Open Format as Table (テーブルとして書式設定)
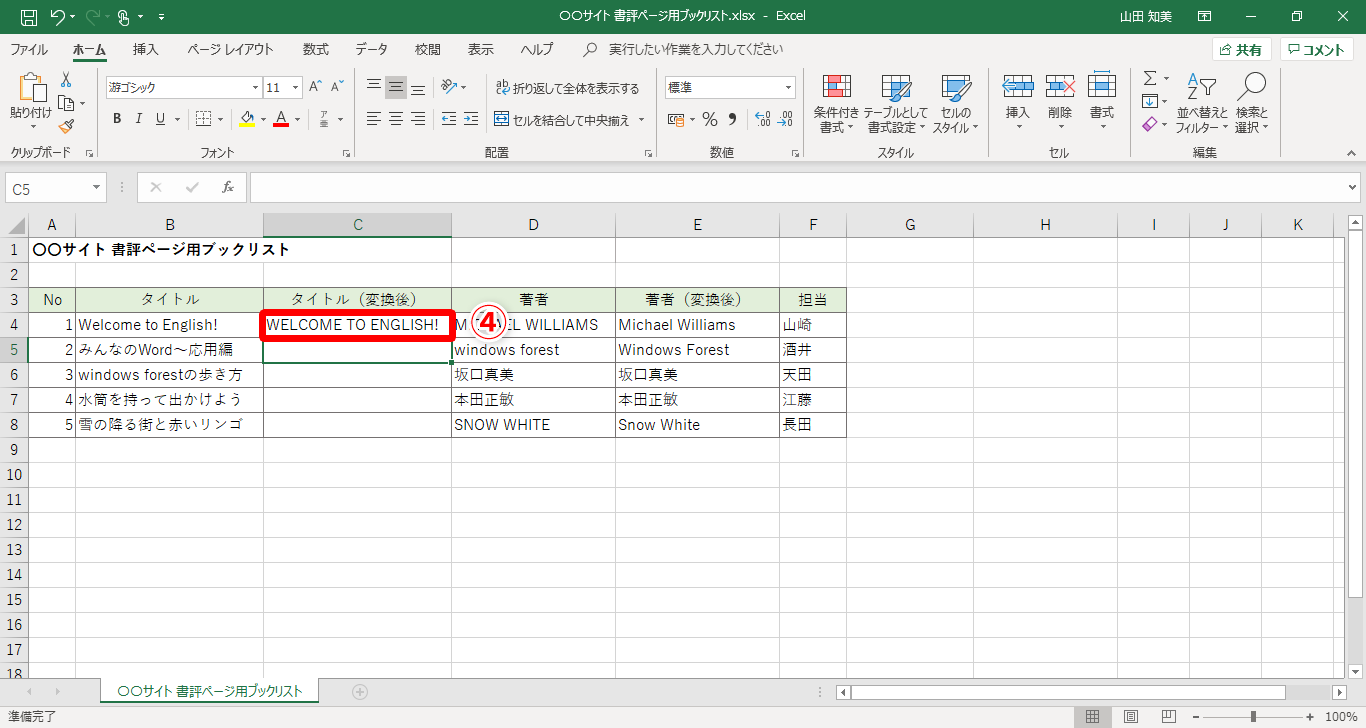 [x=896, y=104]
